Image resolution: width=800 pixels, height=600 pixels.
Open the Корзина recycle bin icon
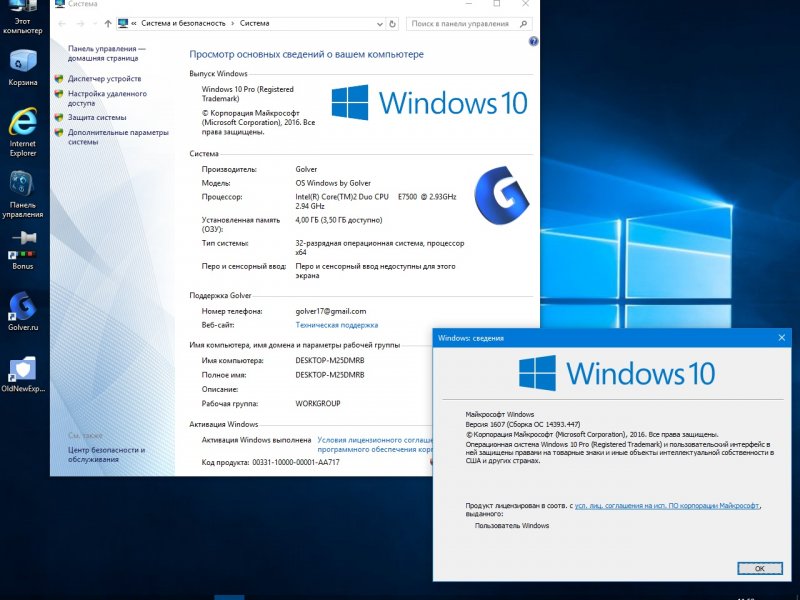click(x=22, y=68)
